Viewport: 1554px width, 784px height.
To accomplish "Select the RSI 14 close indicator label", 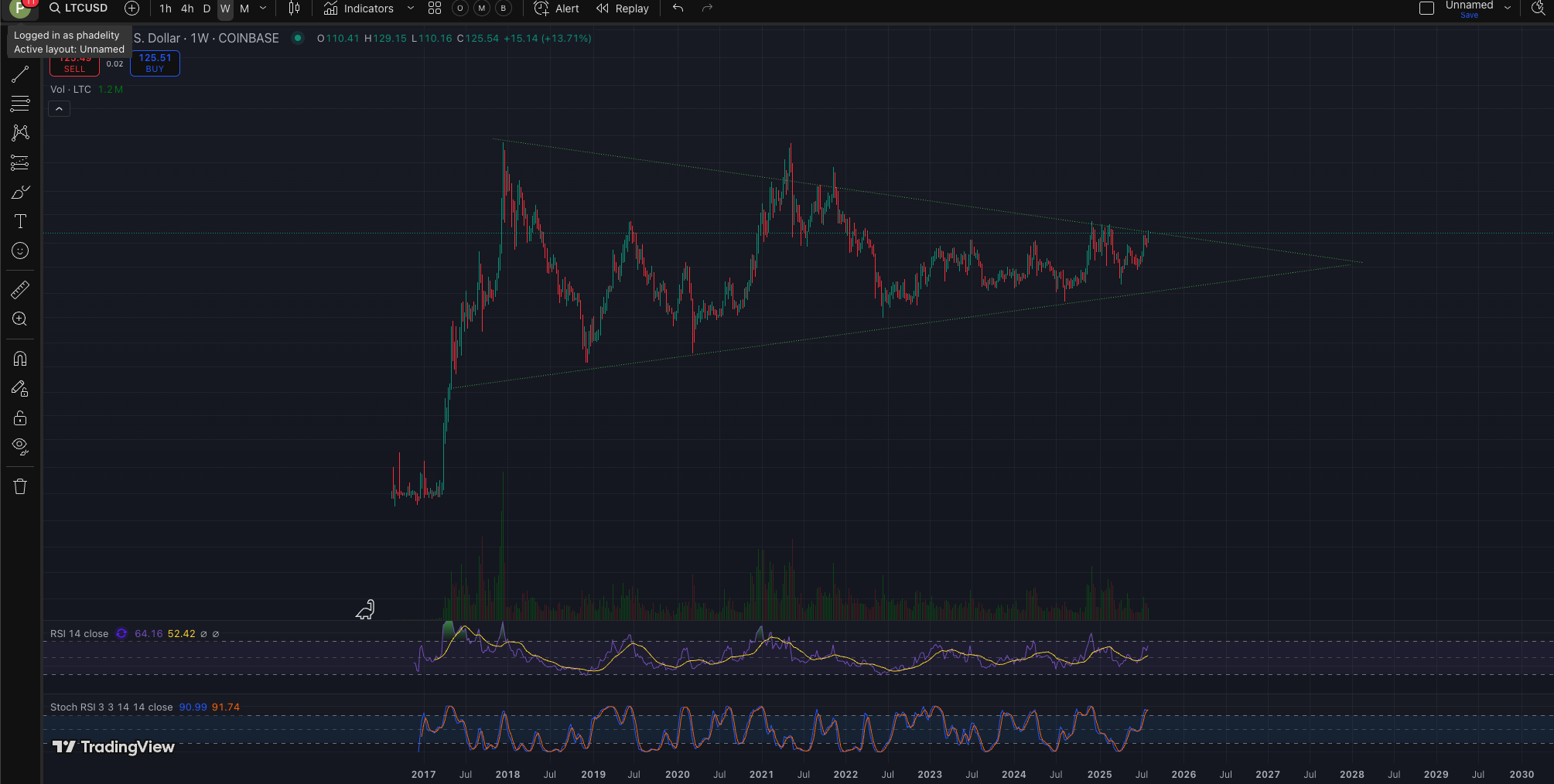I will [x=80, y=634].
